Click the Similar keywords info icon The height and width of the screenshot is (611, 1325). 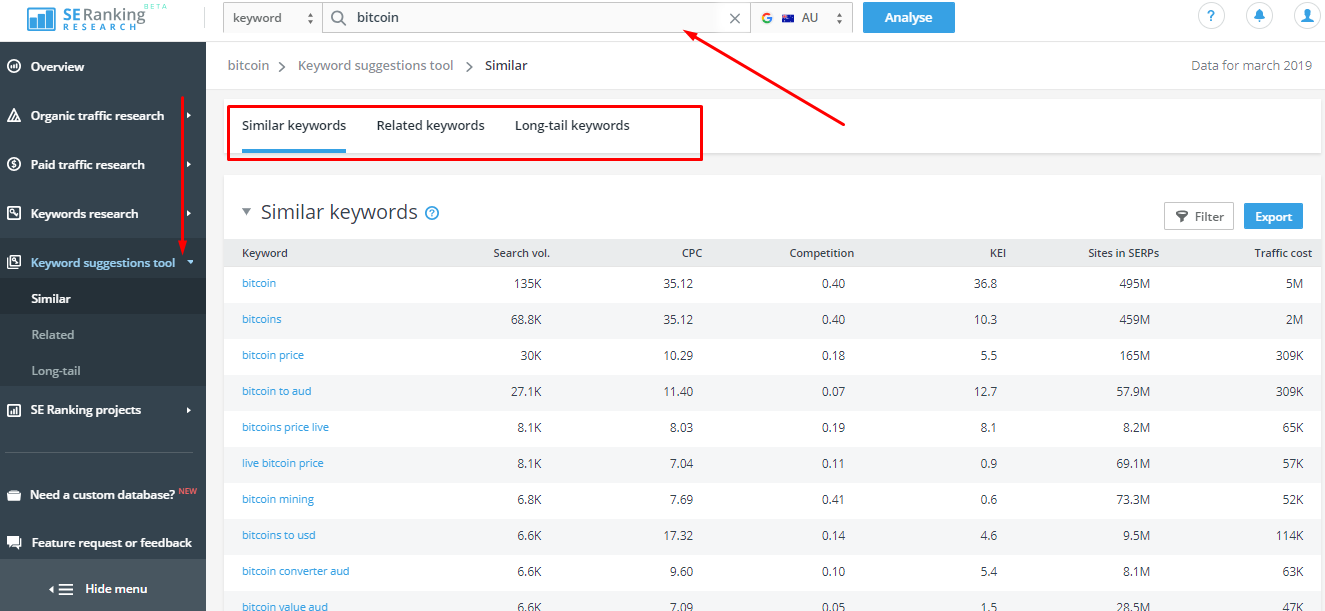pyautogui.click(x=432, y=213)
